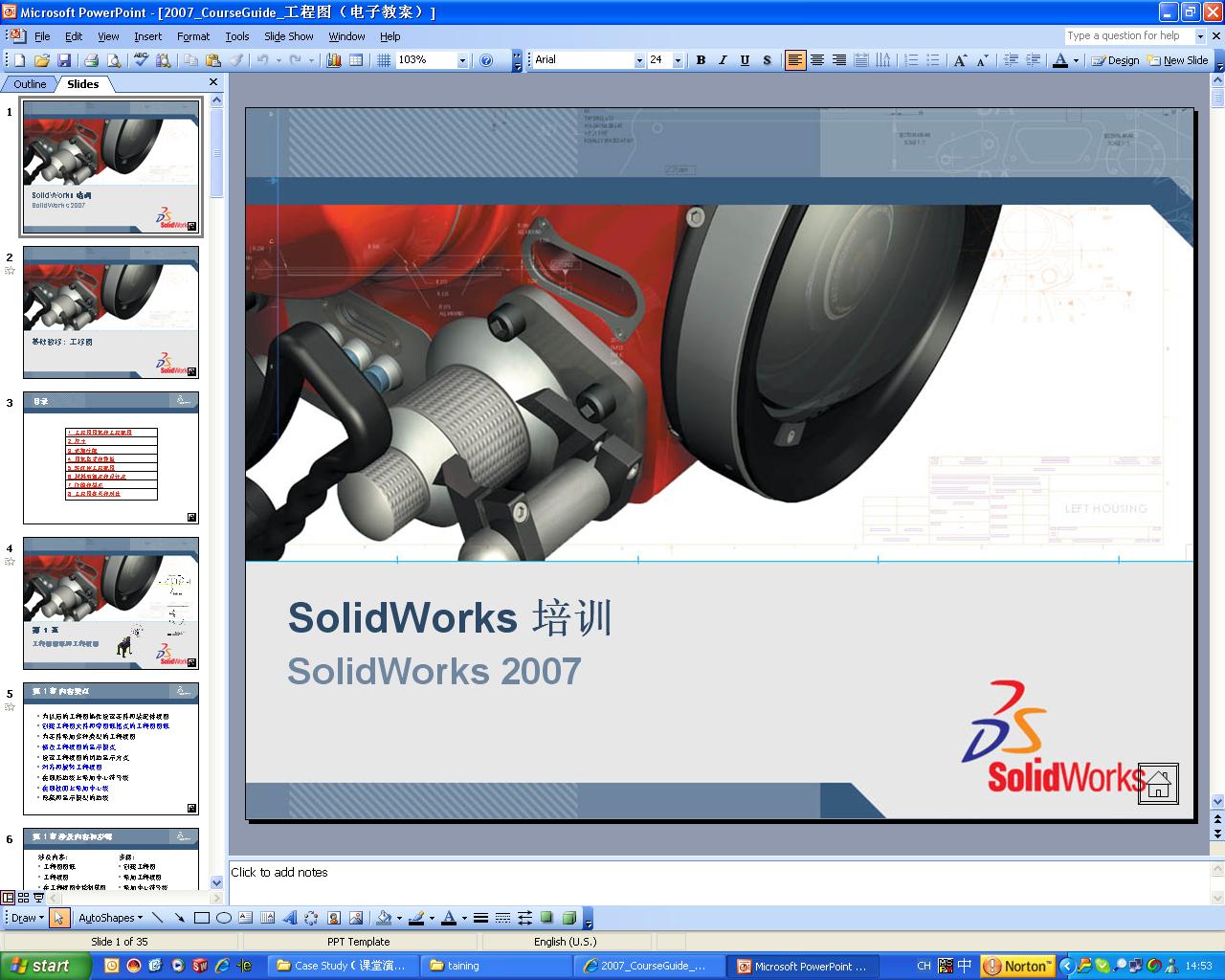Apply text shadow
1225x980 pixels.
tap(767, 60)
